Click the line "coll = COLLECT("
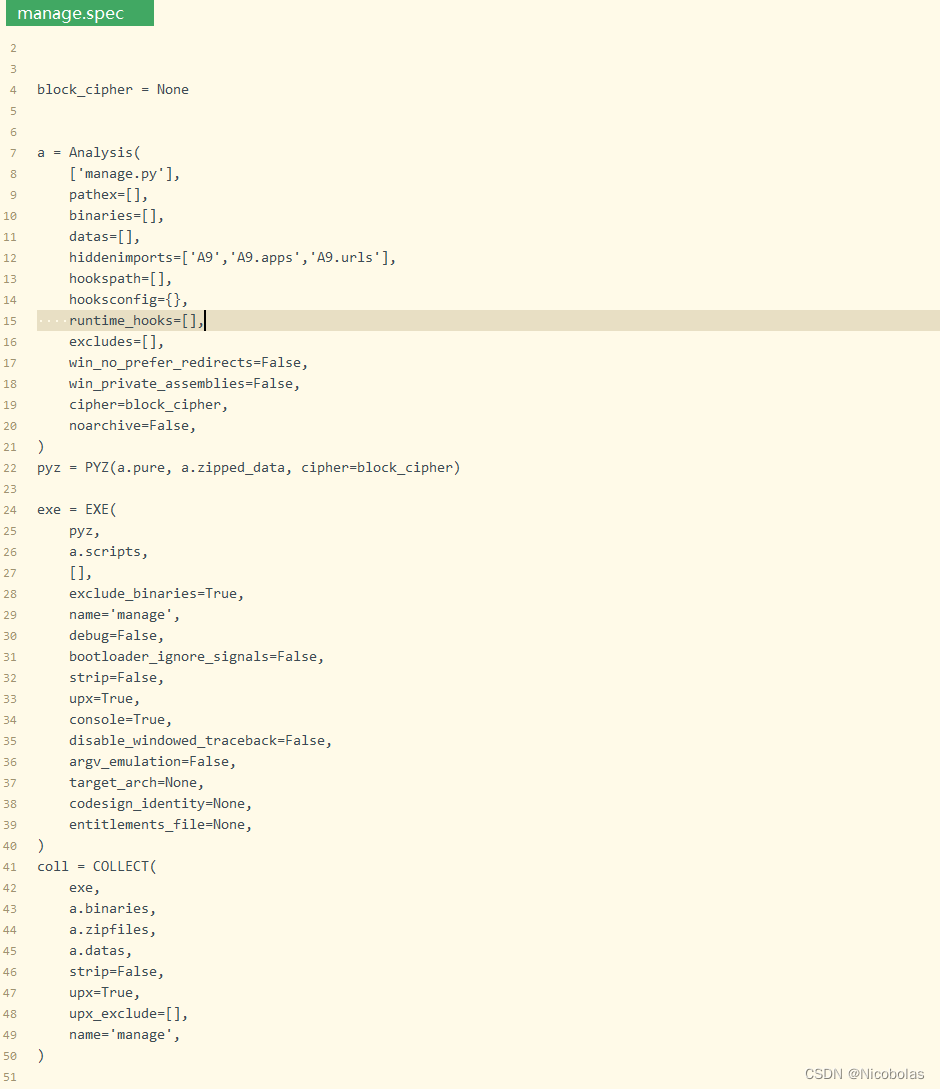The image size is (940, 1089). pyautogui.click(x=97, y=867)
